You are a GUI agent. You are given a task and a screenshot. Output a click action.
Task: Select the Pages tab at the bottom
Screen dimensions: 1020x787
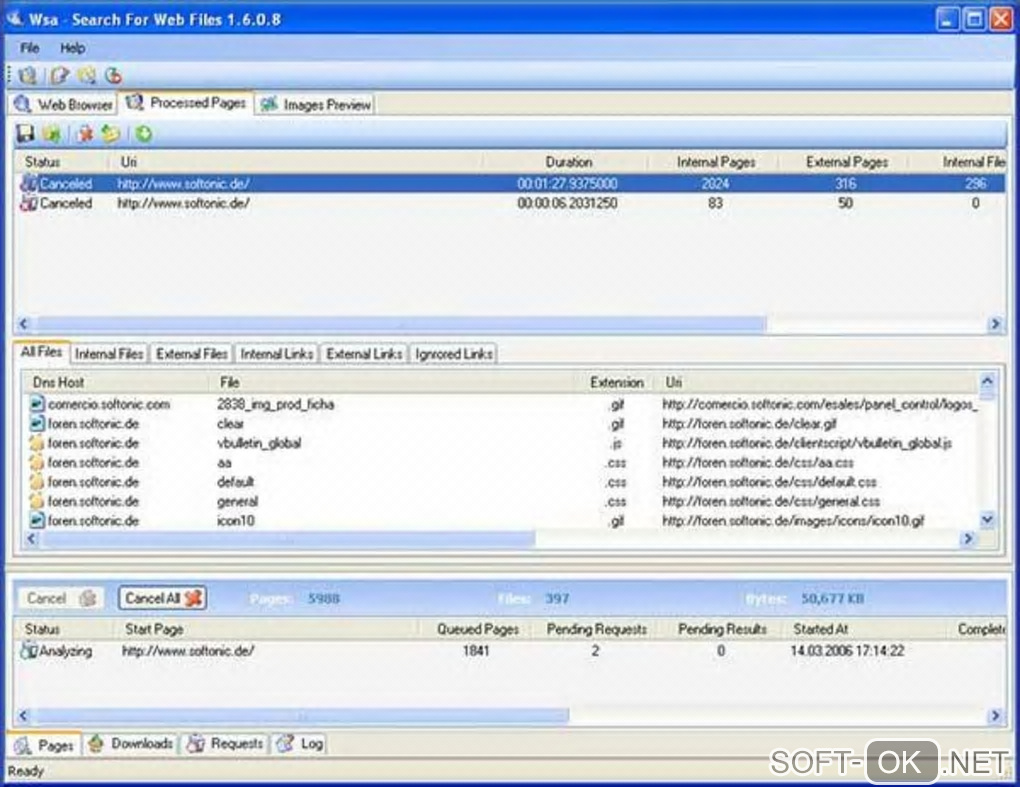pyautogui.click(x=44, y=745)
